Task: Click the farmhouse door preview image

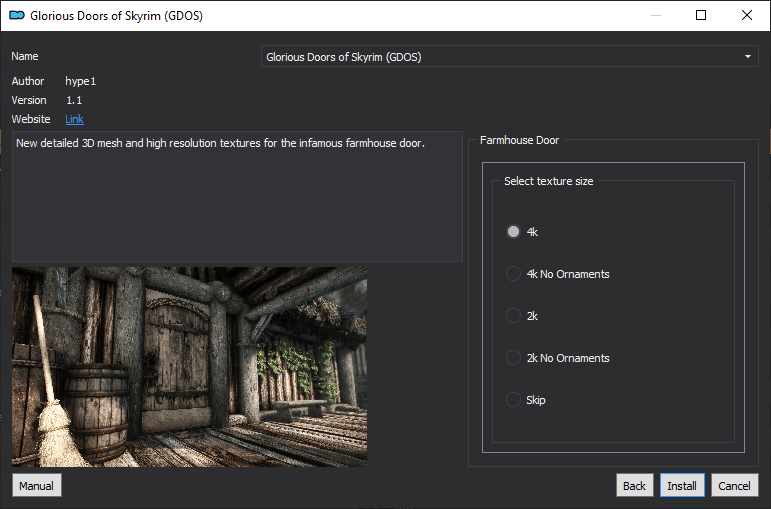Action: click(x=189, y=367)
